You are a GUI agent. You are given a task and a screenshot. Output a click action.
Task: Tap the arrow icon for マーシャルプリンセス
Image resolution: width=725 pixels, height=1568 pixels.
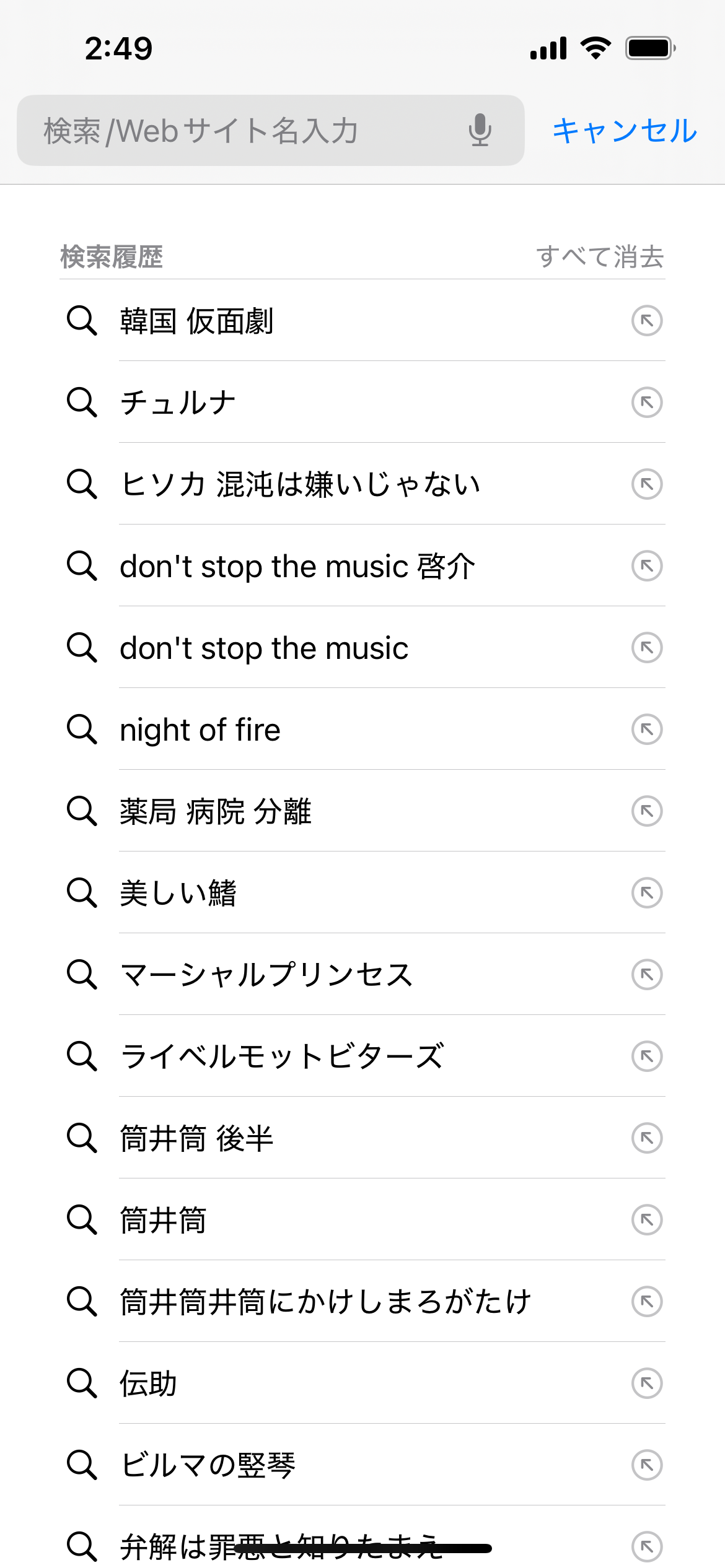(647, 975)
